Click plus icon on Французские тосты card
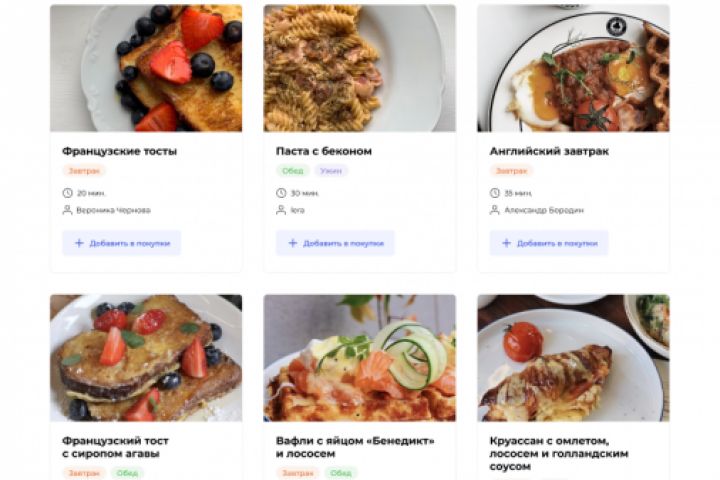Viewport: 720px width, 480px height. [79, 243]
